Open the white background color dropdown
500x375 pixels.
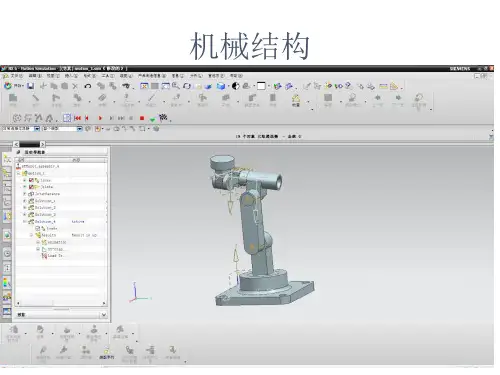[x=269, y=86]
